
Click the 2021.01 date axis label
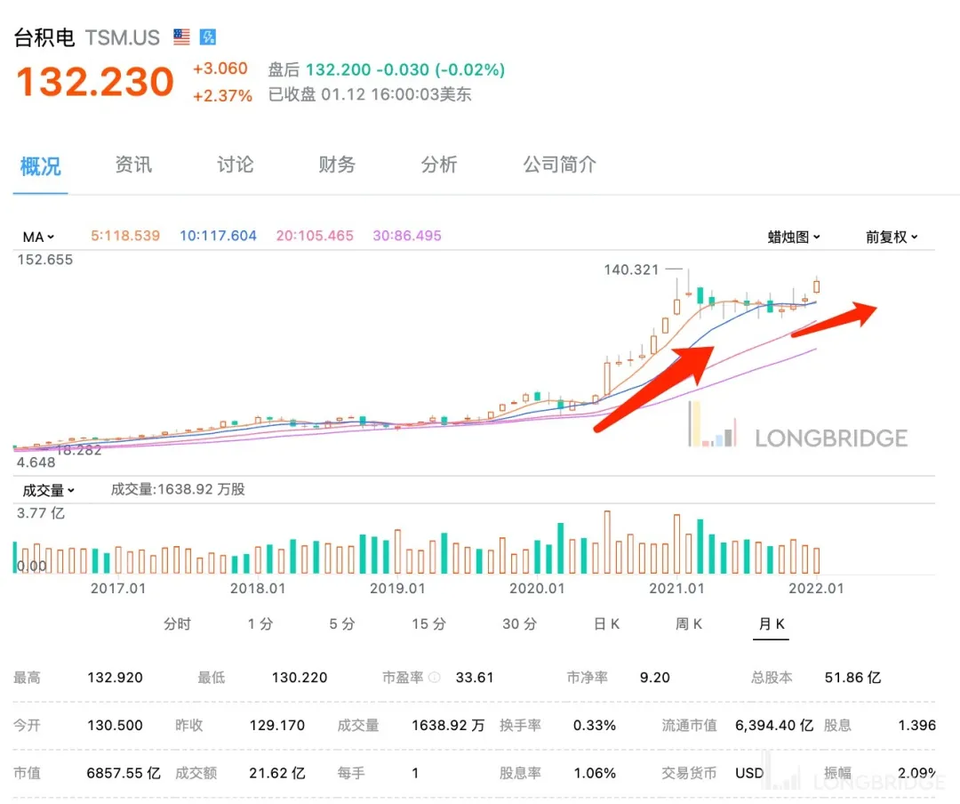pos(677,588)
